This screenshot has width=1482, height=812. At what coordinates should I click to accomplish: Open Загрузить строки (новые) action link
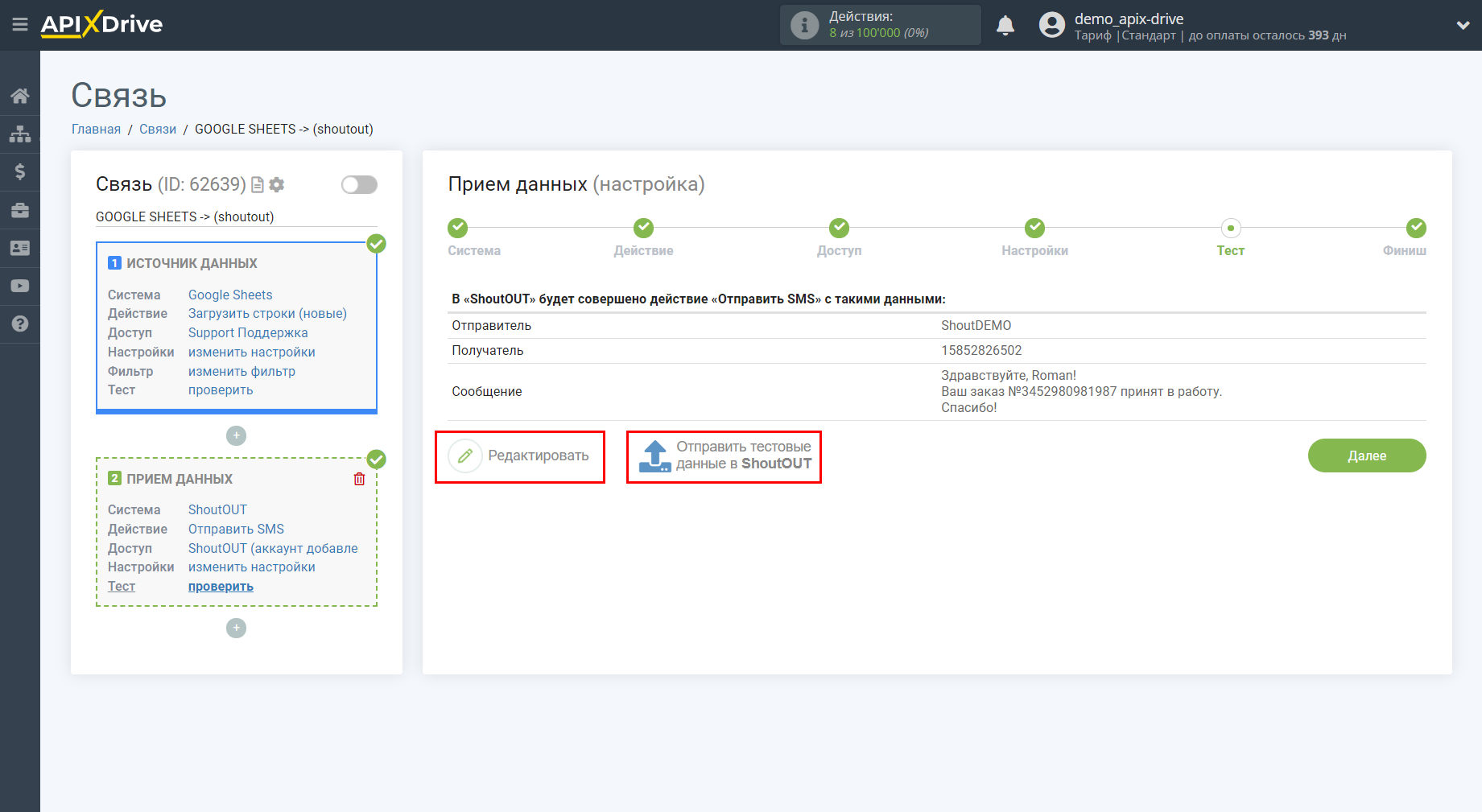pyautogui.click(x=267, y=314)
